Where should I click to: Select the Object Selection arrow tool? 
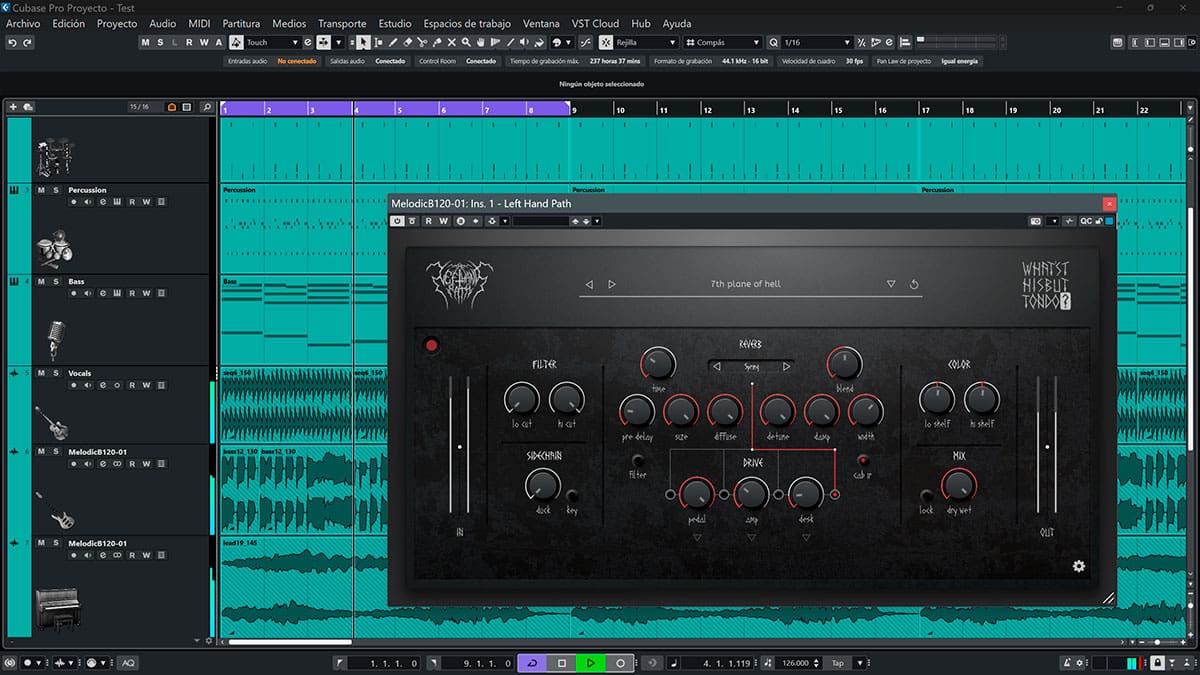[363, 43]
